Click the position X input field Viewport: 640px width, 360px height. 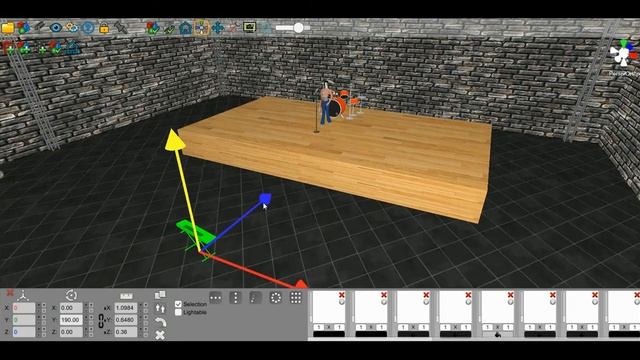pos(24,308)
